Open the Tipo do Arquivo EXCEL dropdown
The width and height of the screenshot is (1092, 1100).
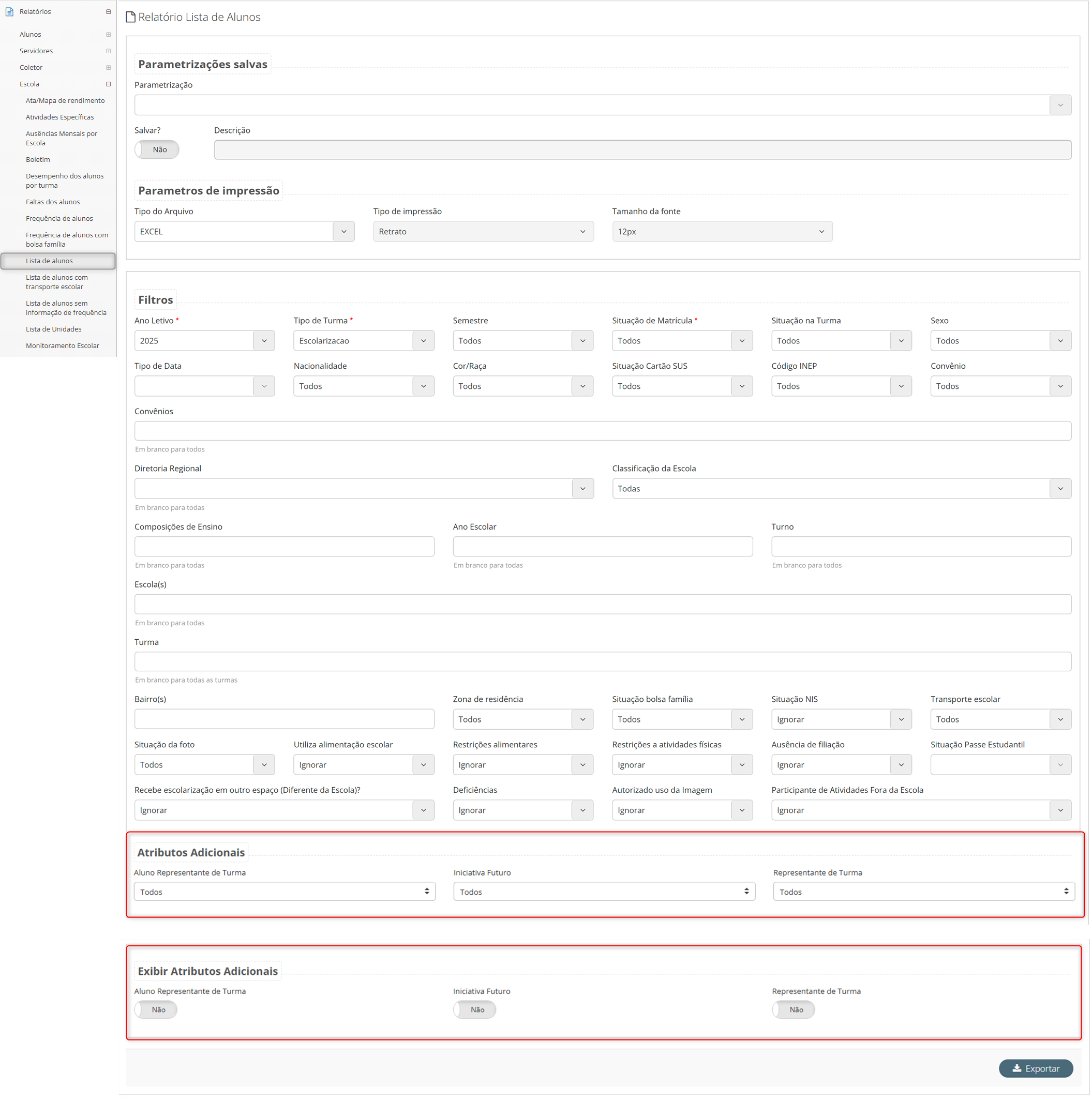click(x=244, y=231)
